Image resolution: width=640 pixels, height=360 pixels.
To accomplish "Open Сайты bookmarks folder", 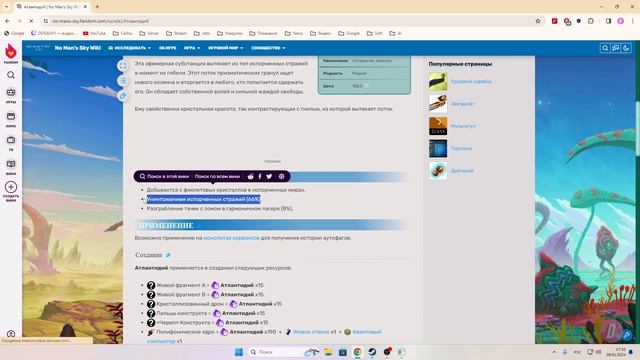I will pyautogui.click(x=123, y=33).
